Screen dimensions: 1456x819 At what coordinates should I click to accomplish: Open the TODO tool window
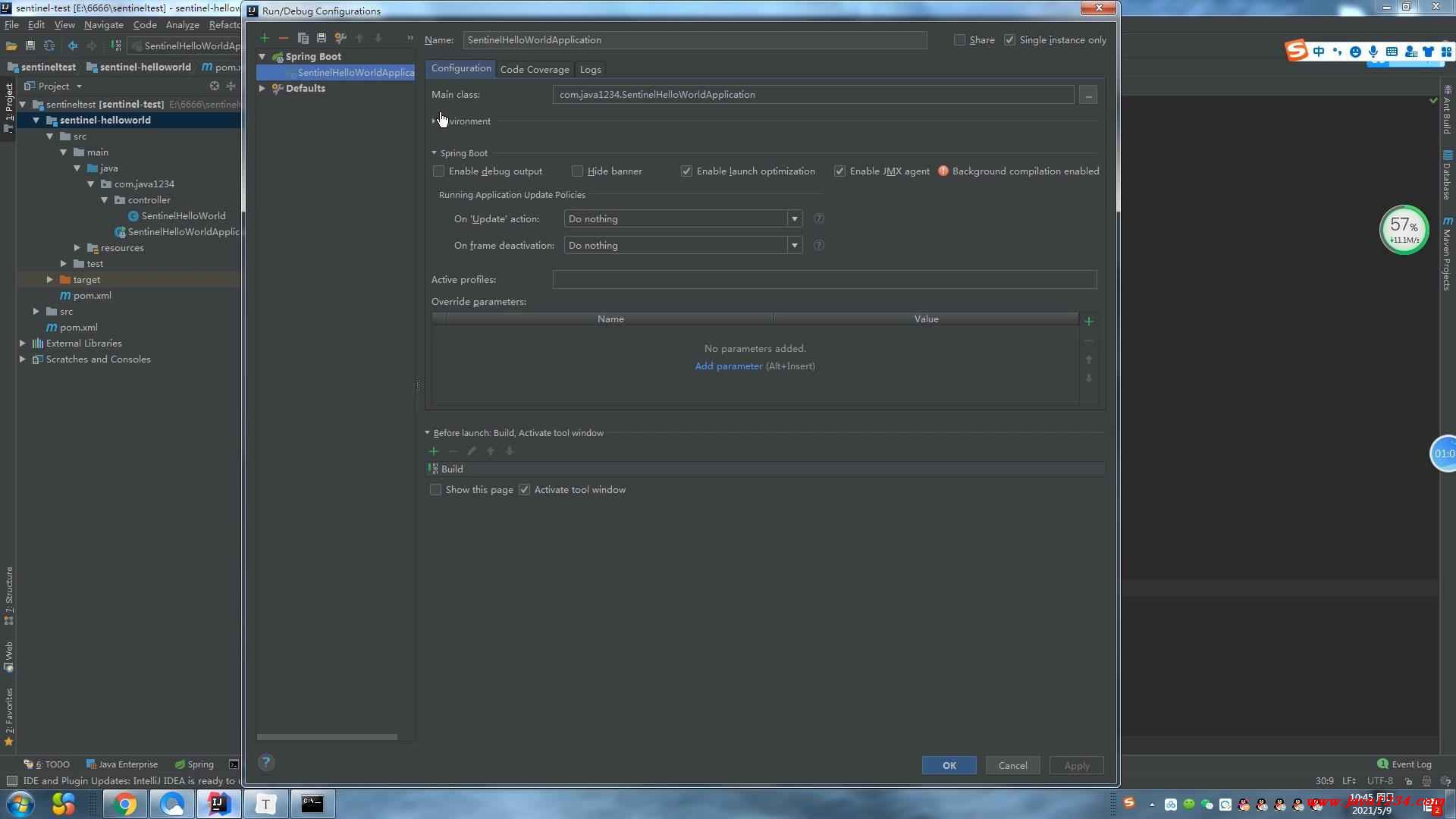47,764
